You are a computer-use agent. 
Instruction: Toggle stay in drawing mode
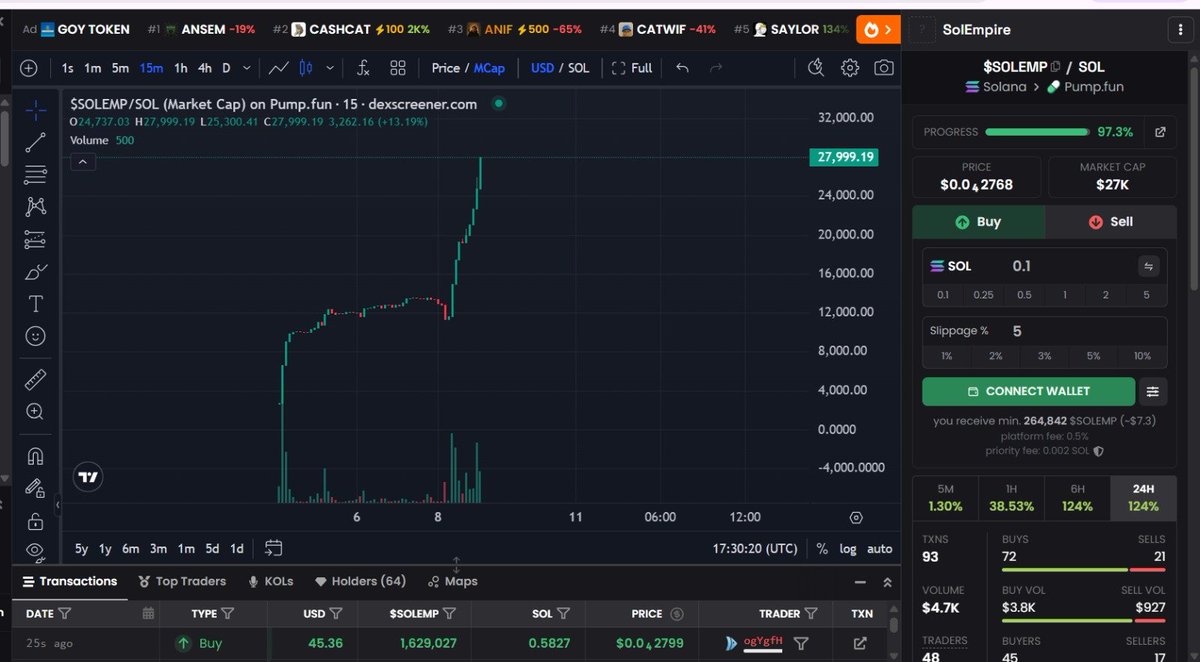tap(36, 488)
